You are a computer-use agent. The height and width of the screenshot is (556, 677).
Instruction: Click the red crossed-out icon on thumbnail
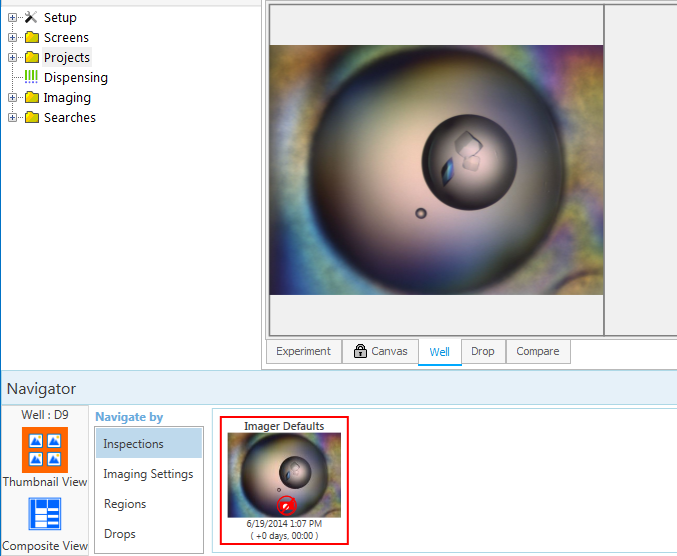pyautogui.click(x=287, y=505)
